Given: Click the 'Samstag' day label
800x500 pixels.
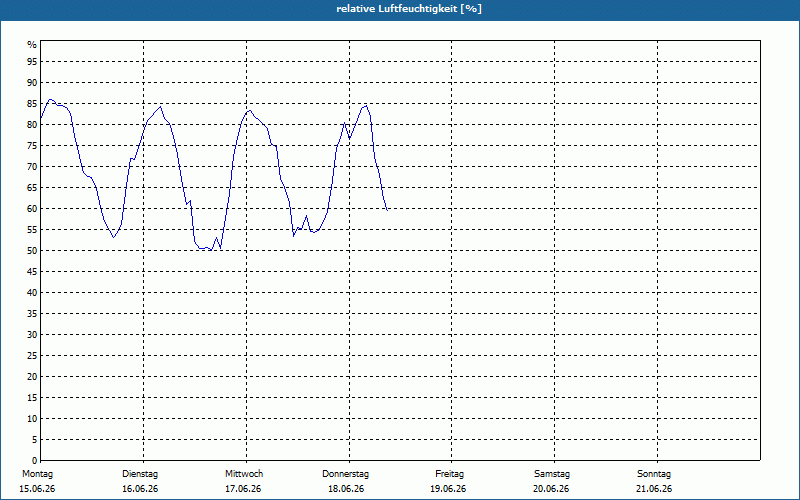Looking at the screenshot, I should (x=552, y=474).
